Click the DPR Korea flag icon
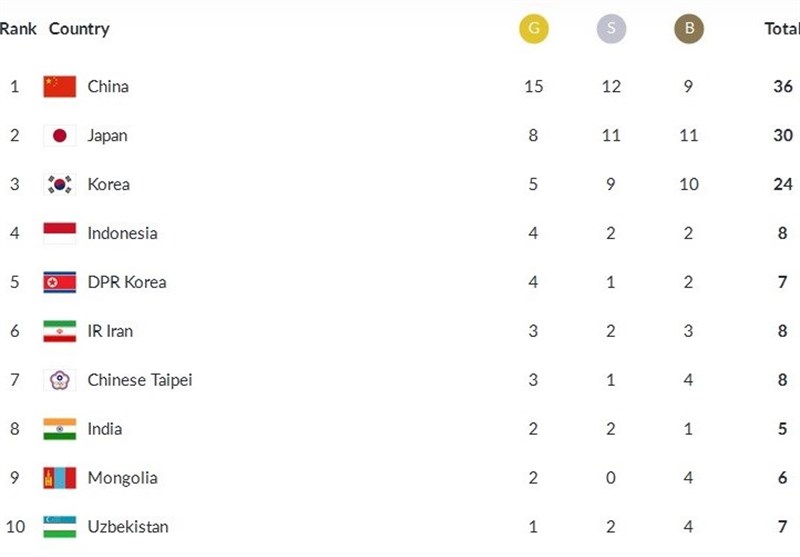Image resolution: width=800 pixels, height=557 pixels. click(60, 282)
